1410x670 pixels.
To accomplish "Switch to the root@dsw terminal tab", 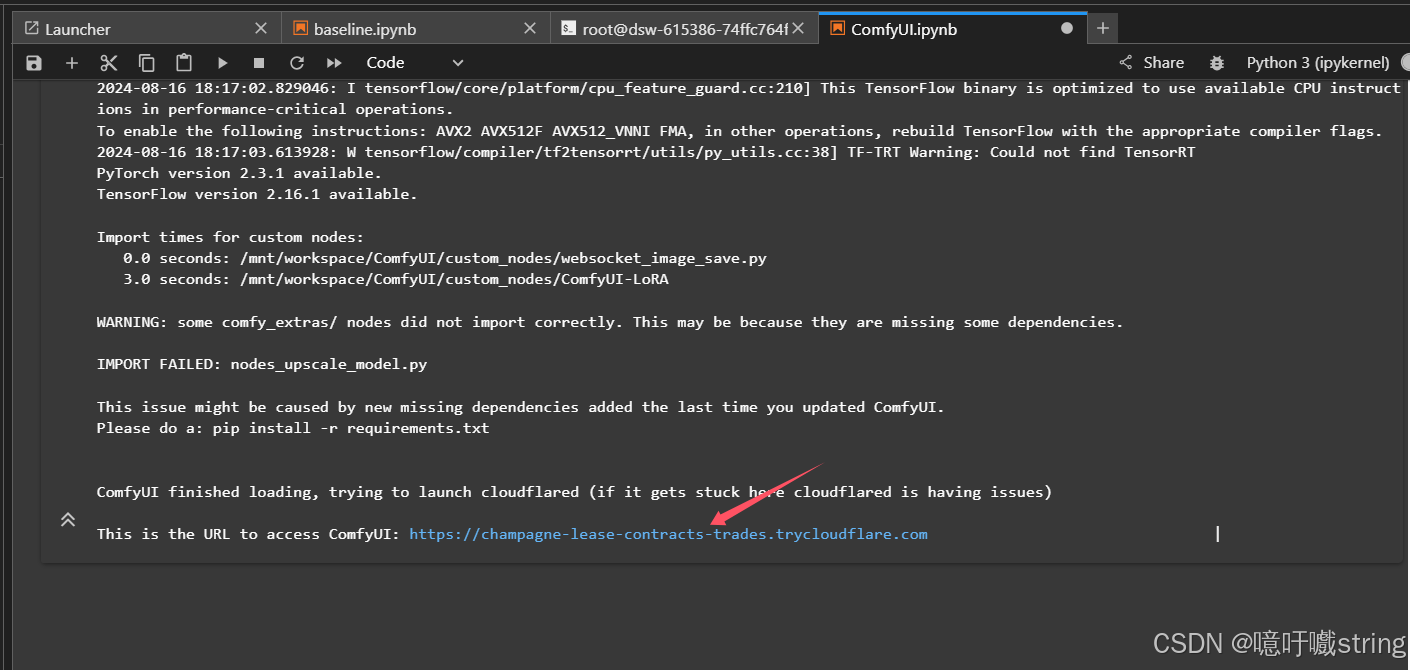I will coord(685,29).
